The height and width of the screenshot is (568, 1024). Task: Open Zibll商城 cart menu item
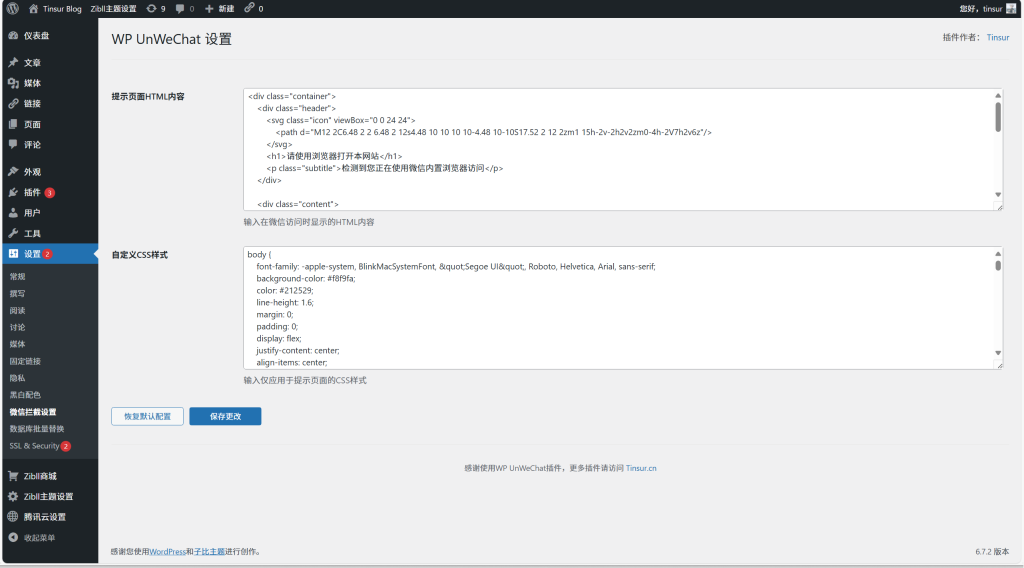click(x=40, y=476)
